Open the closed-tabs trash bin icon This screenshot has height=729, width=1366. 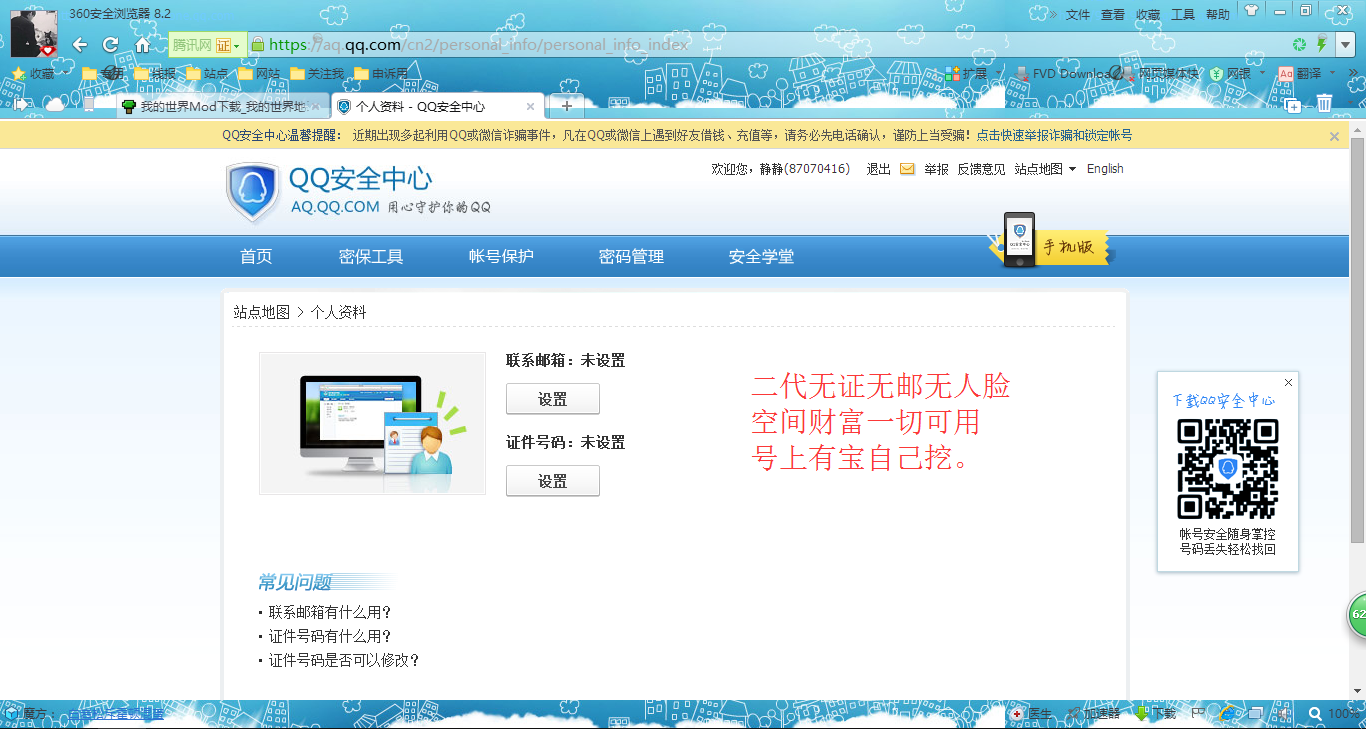tap(1324, 103)
